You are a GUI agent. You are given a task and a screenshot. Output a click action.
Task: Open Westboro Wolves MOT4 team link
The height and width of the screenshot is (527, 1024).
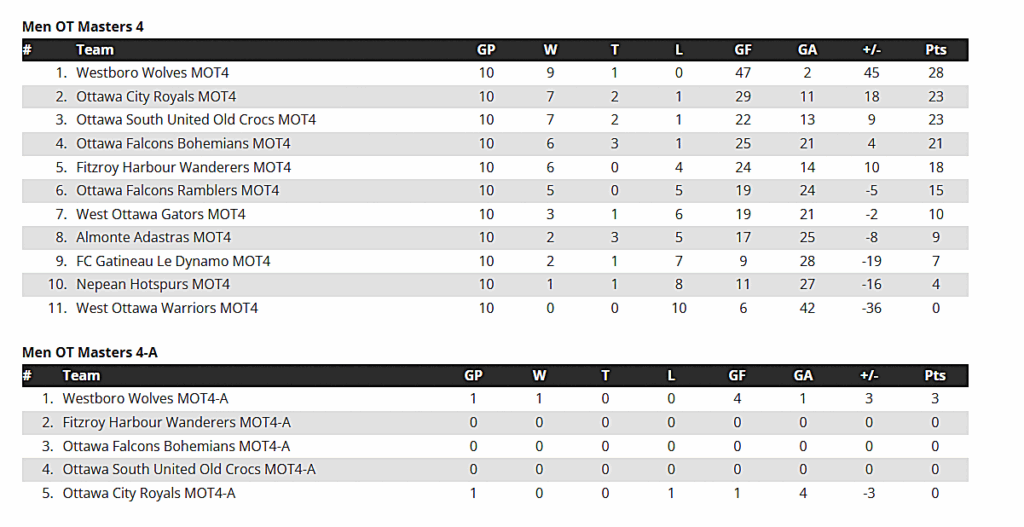(x=152, y=72)
